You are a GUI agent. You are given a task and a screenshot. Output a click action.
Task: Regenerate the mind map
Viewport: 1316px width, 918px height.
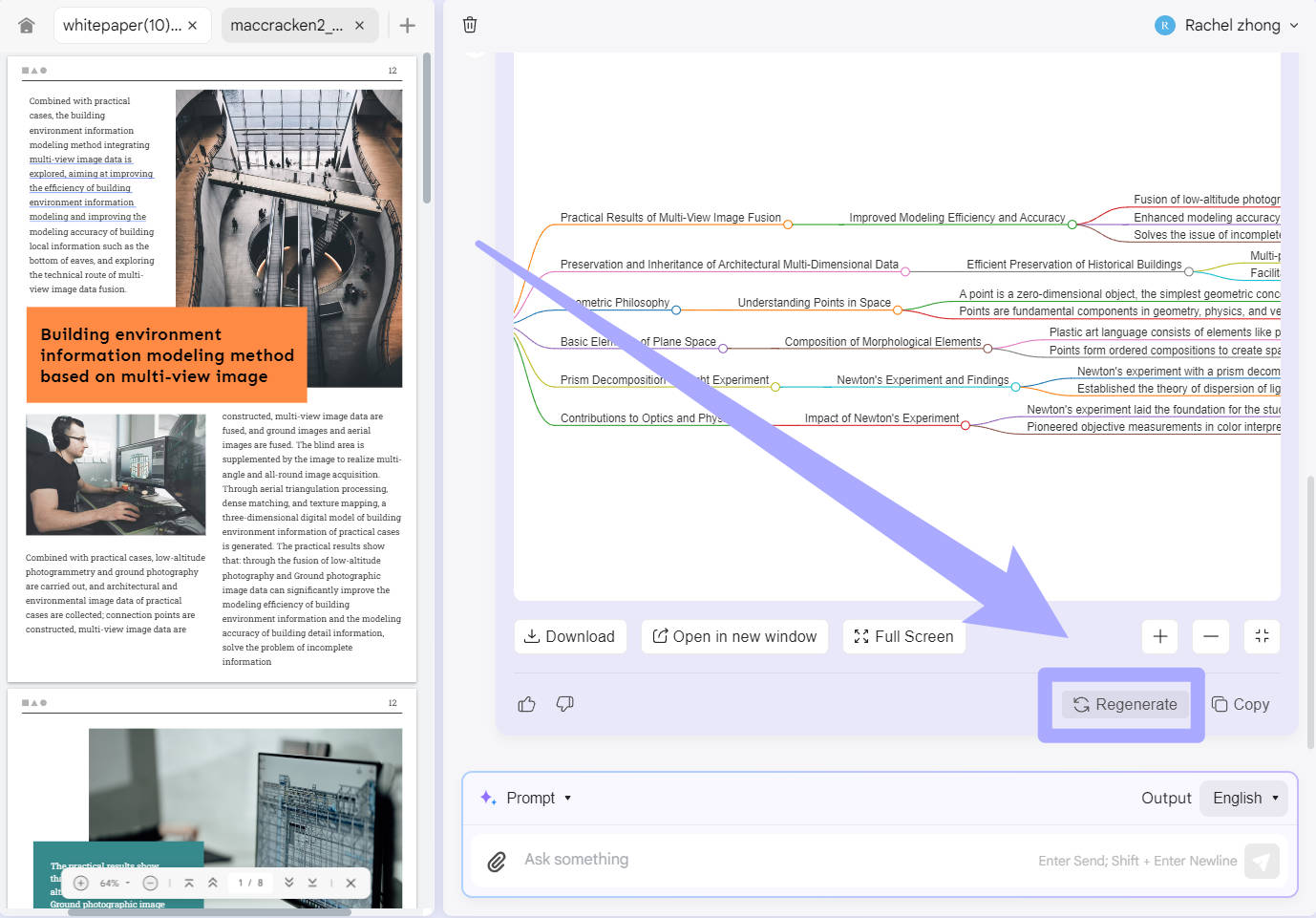tap(1125, 704)
